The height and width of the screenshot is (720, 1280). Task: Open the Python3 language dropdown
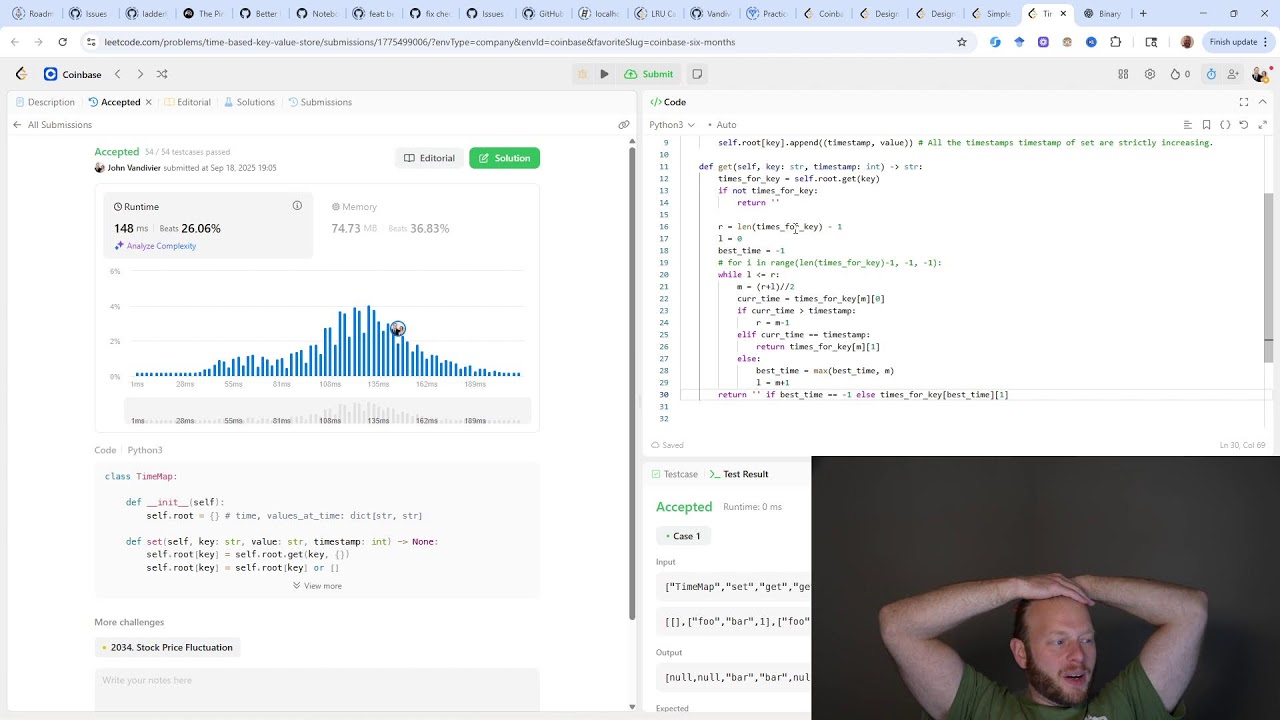pyautogui.click(x=670, y=125)
